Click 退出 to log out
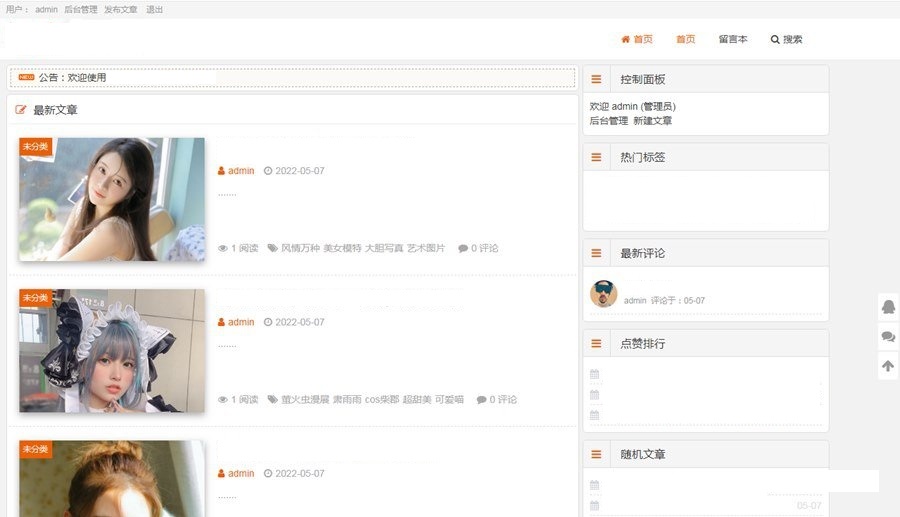The image size is (900, 517). (x=155, y=9)
